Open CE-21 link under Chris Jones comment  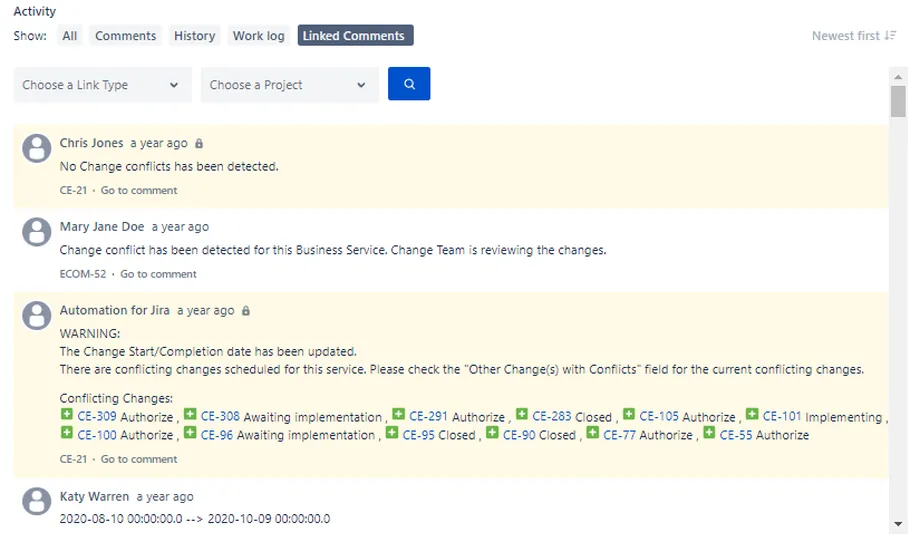(x=73, y=191)
